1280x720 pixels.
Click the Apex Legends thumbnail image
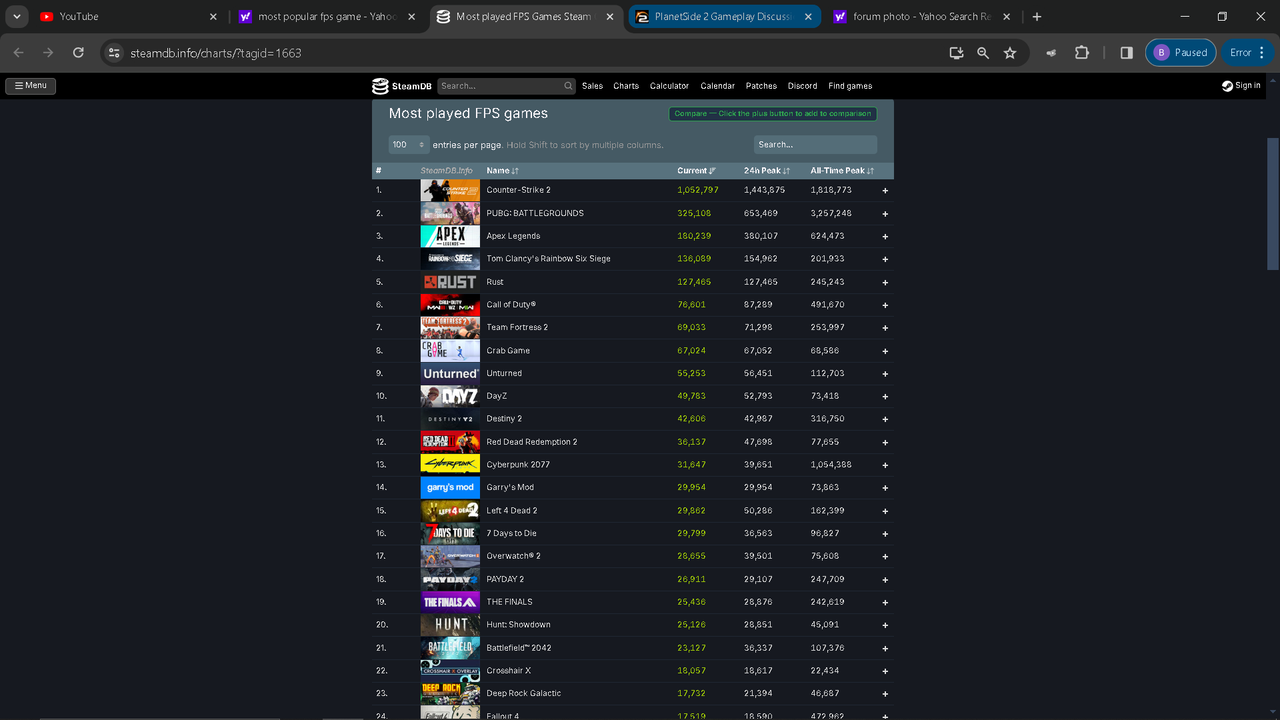[450, 236]
